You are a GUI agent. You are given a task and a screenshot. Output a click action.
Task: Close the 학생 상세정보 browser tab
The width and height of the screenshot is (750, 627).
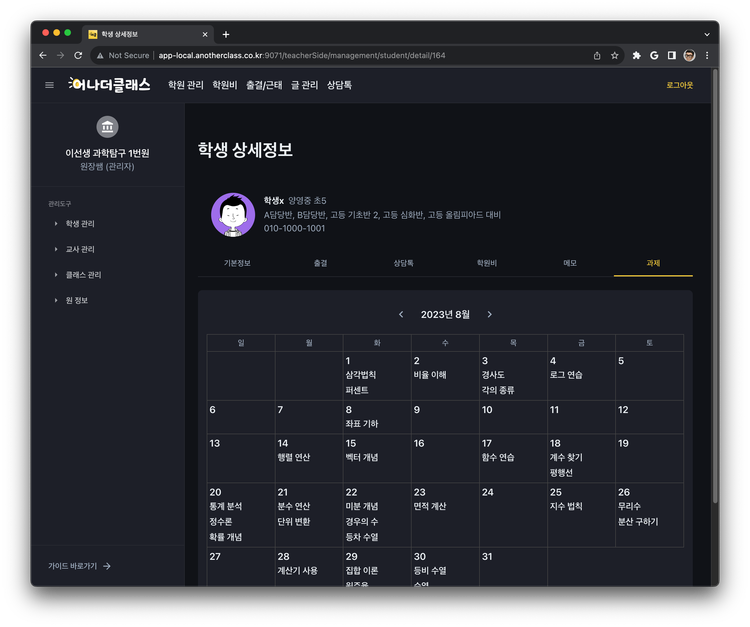click(x=205, y=34)
